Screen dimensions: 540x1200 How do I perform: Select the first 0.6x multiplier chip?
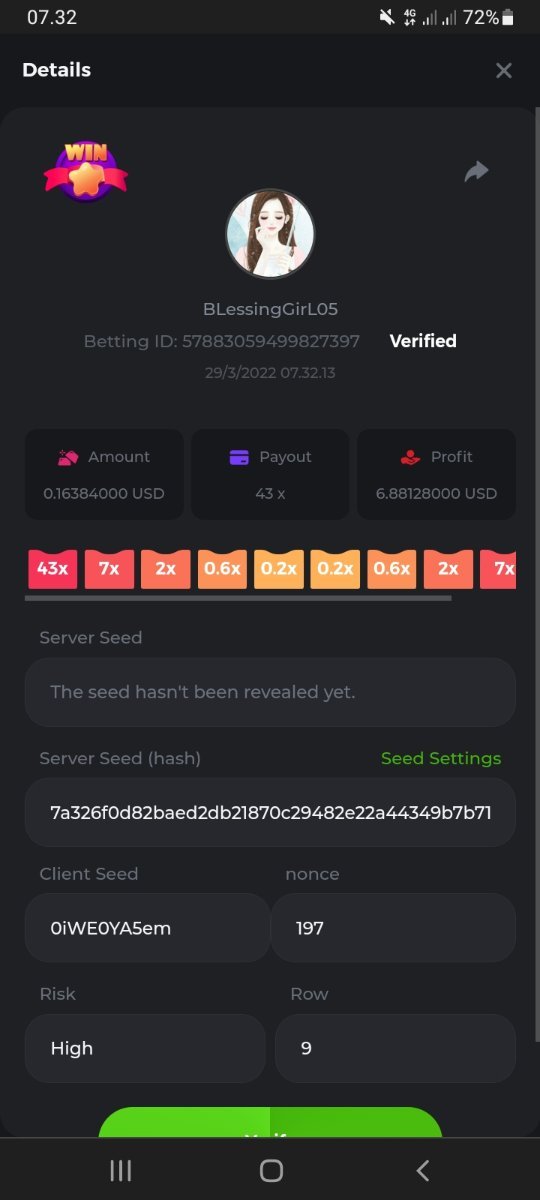(222, 568)
